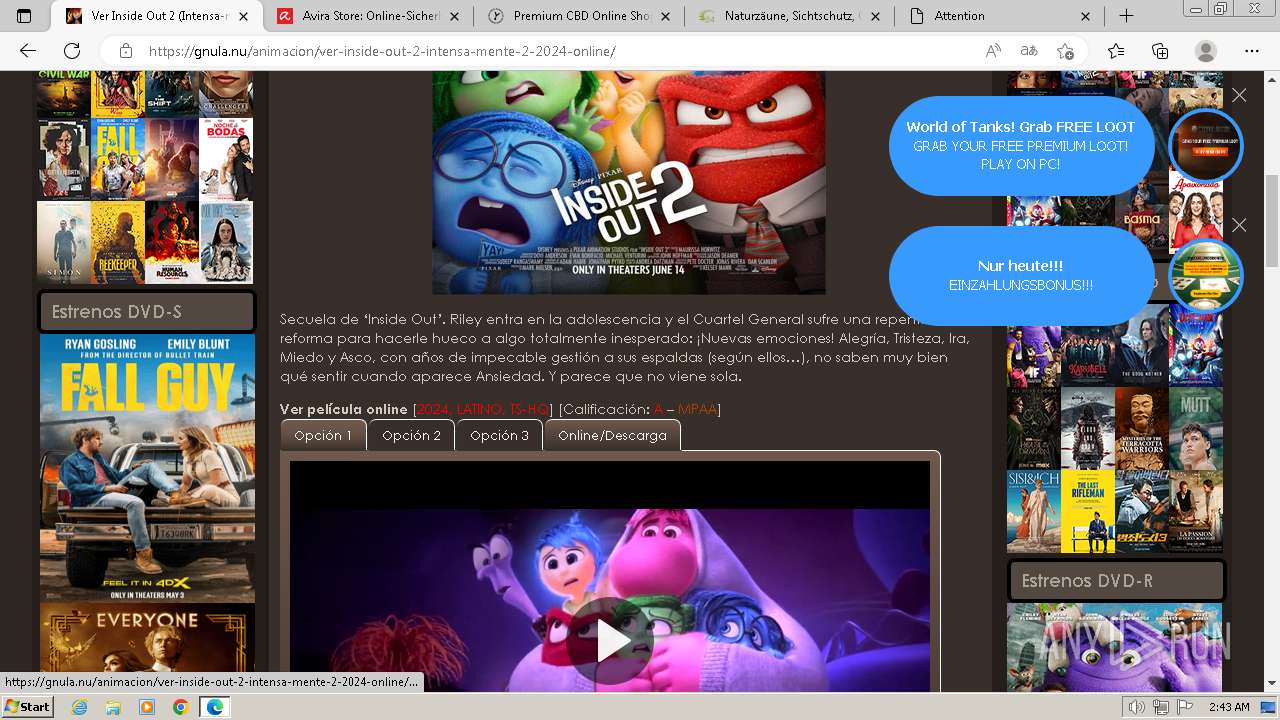This screenshot has height=720, width=1280.
Task: Open The Last Rifleman poster thumbnail
Action: click(x=1087, y=511)
